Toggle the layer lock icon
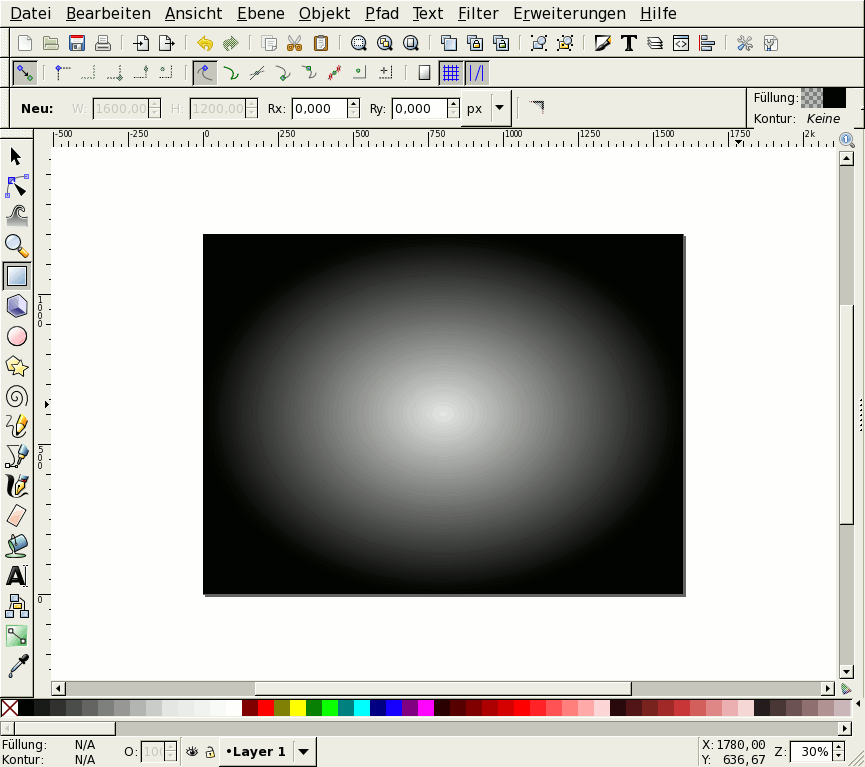This screenshot has width=865, height=767. tap(208, 751)
